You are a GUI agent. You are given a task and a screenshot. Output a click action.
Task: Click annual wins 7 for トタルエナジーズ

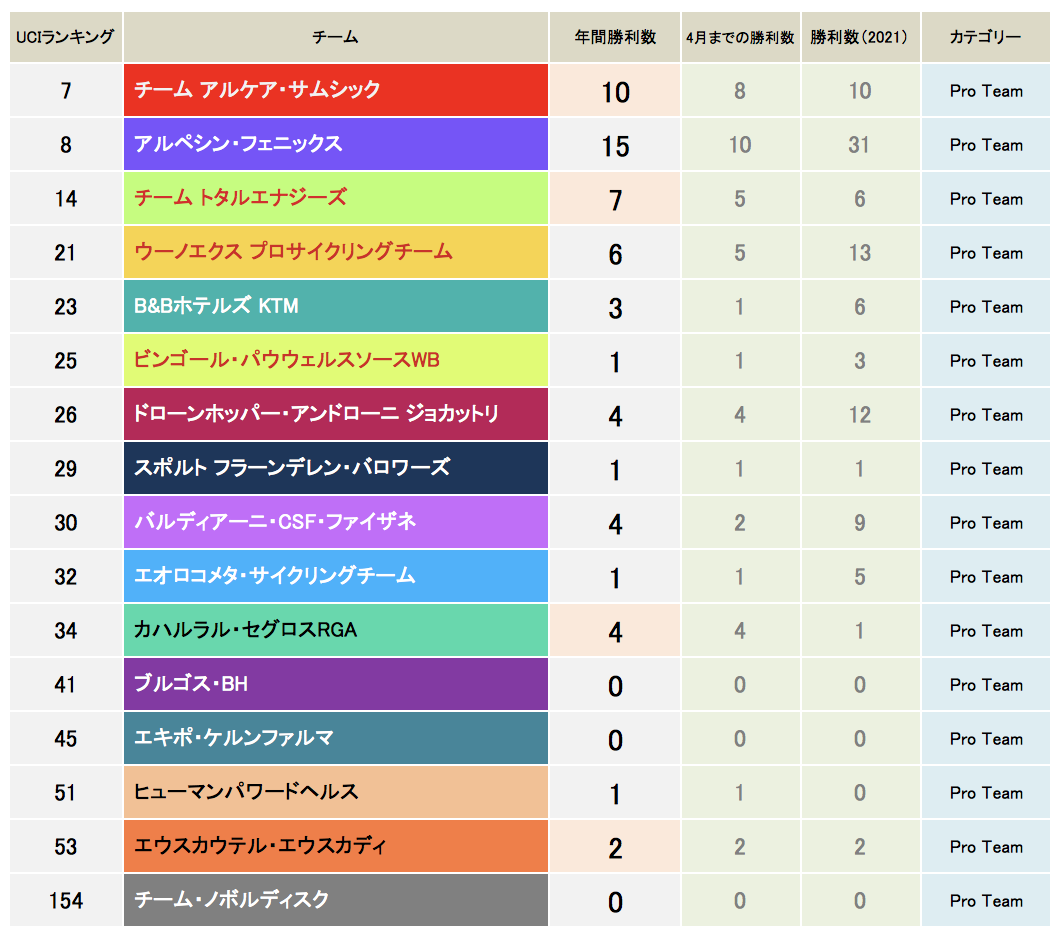pos(615,198)
